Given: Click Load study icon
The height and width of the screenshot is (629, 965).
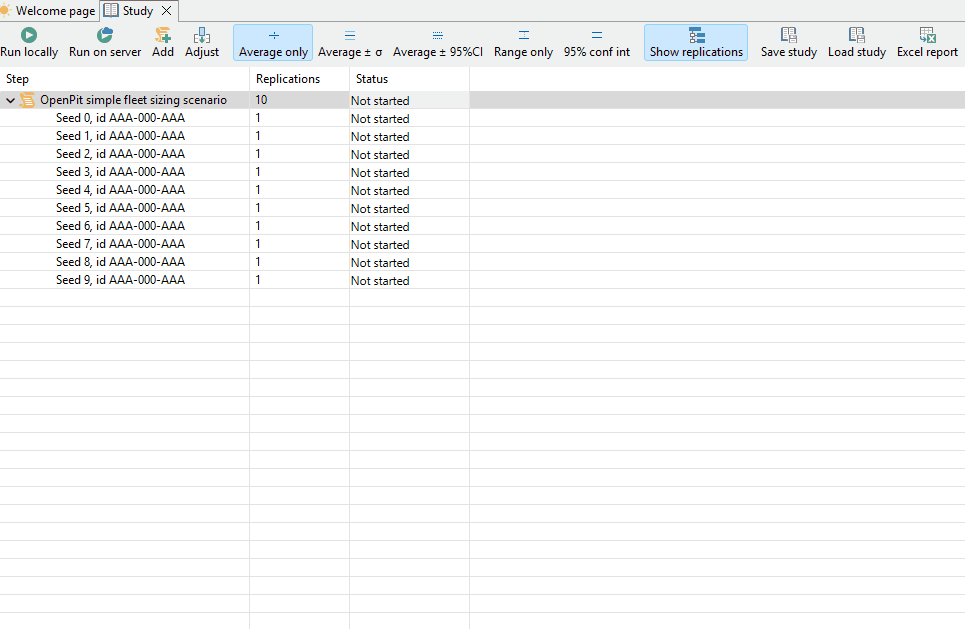Looking at the screenshot, I should point(857,35).
